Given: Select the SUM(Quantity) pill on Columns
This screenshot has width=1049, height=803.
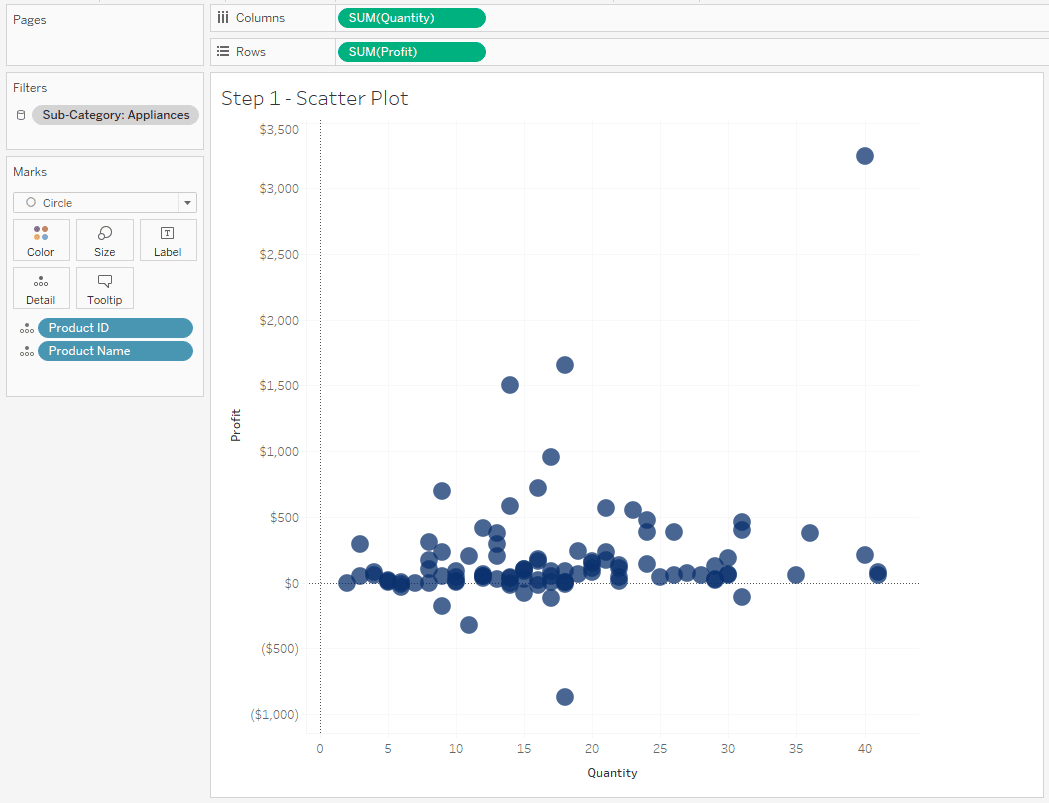Looking at the screenshot, I should point(411,17).
